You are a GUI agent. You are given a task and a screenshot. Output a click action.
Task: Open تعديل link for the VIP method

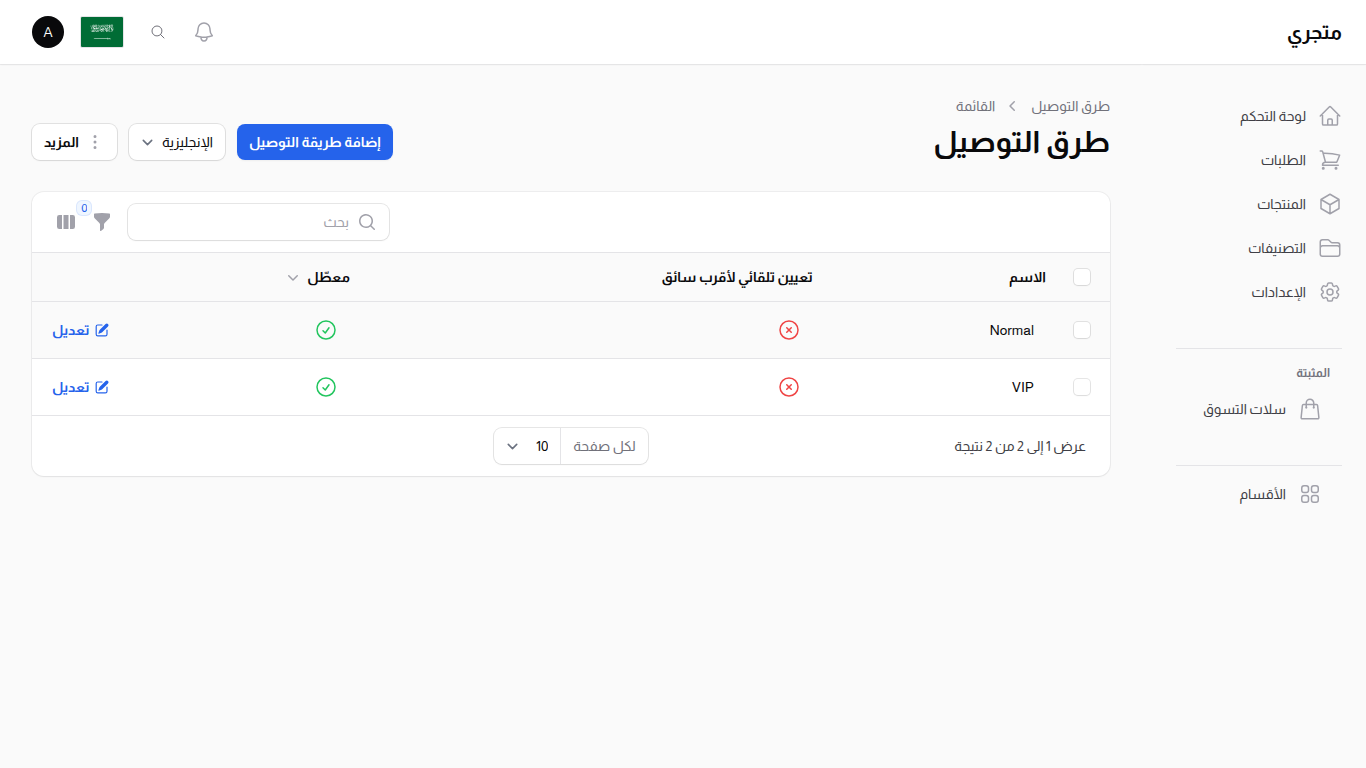click(80, 387)
